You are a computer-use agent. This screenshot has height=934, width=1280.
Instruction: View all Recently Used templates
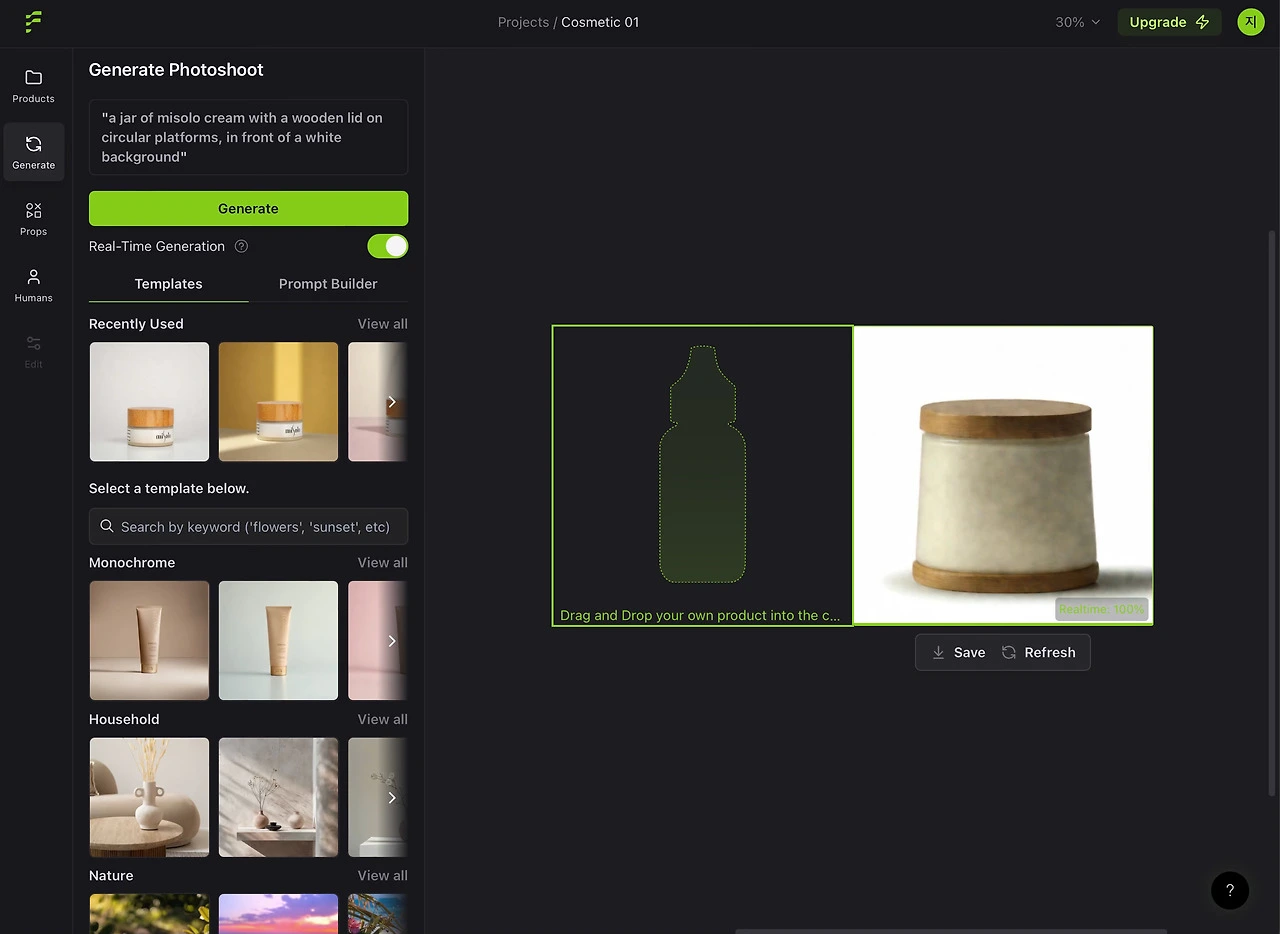[383, 324]
